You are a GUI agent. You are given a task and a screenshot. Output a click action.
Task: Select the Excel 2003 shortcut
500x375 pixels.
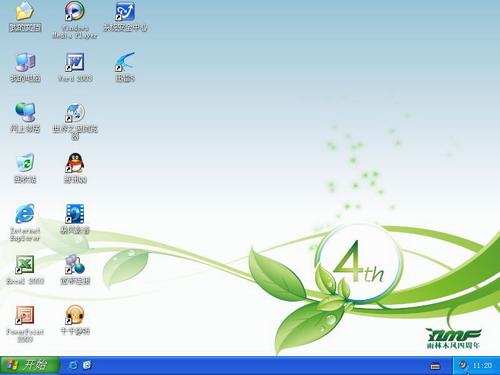(x=25, y=270)
